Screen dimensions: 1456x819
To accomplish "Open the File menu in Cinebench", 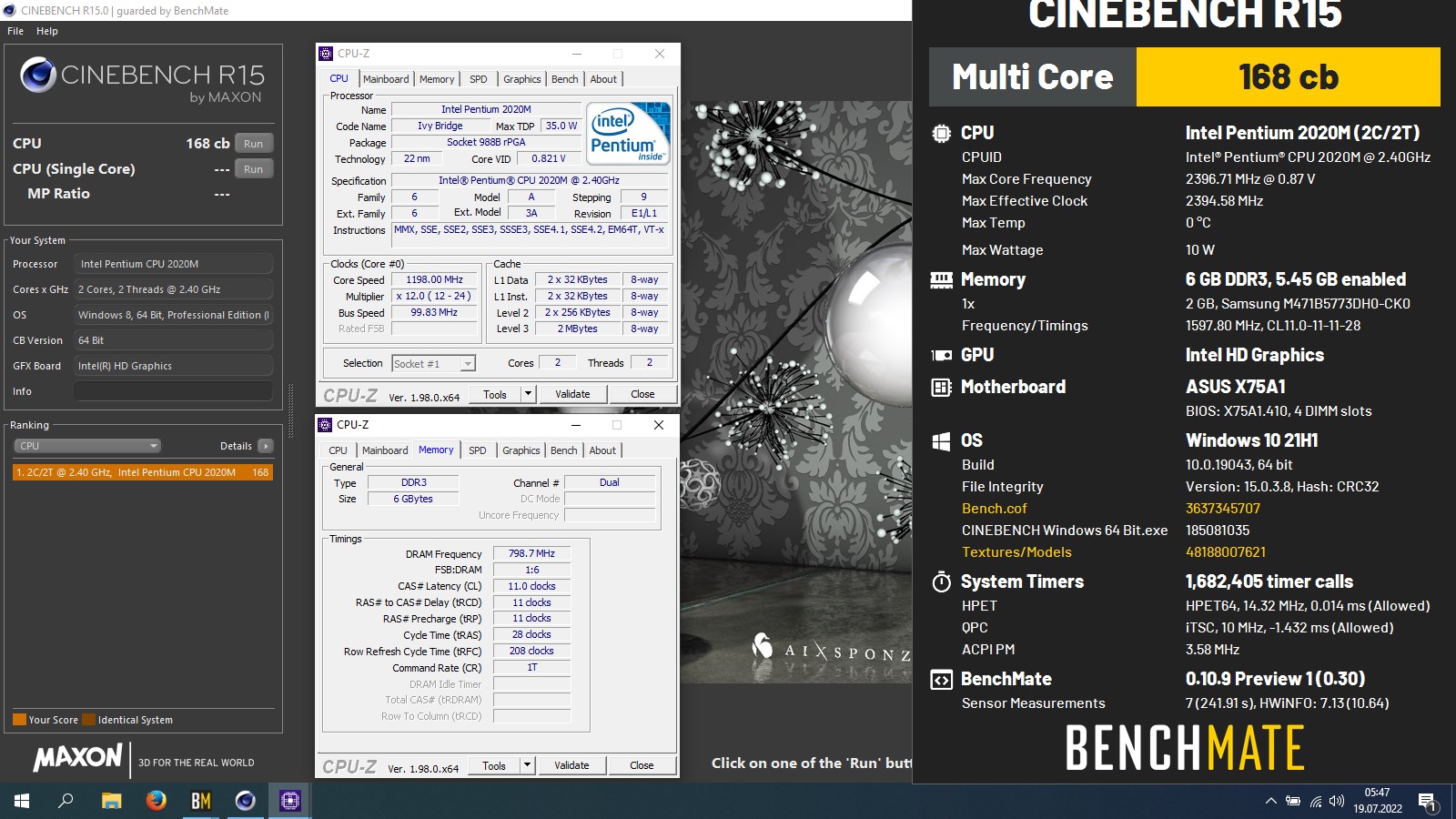I will 15,31.
